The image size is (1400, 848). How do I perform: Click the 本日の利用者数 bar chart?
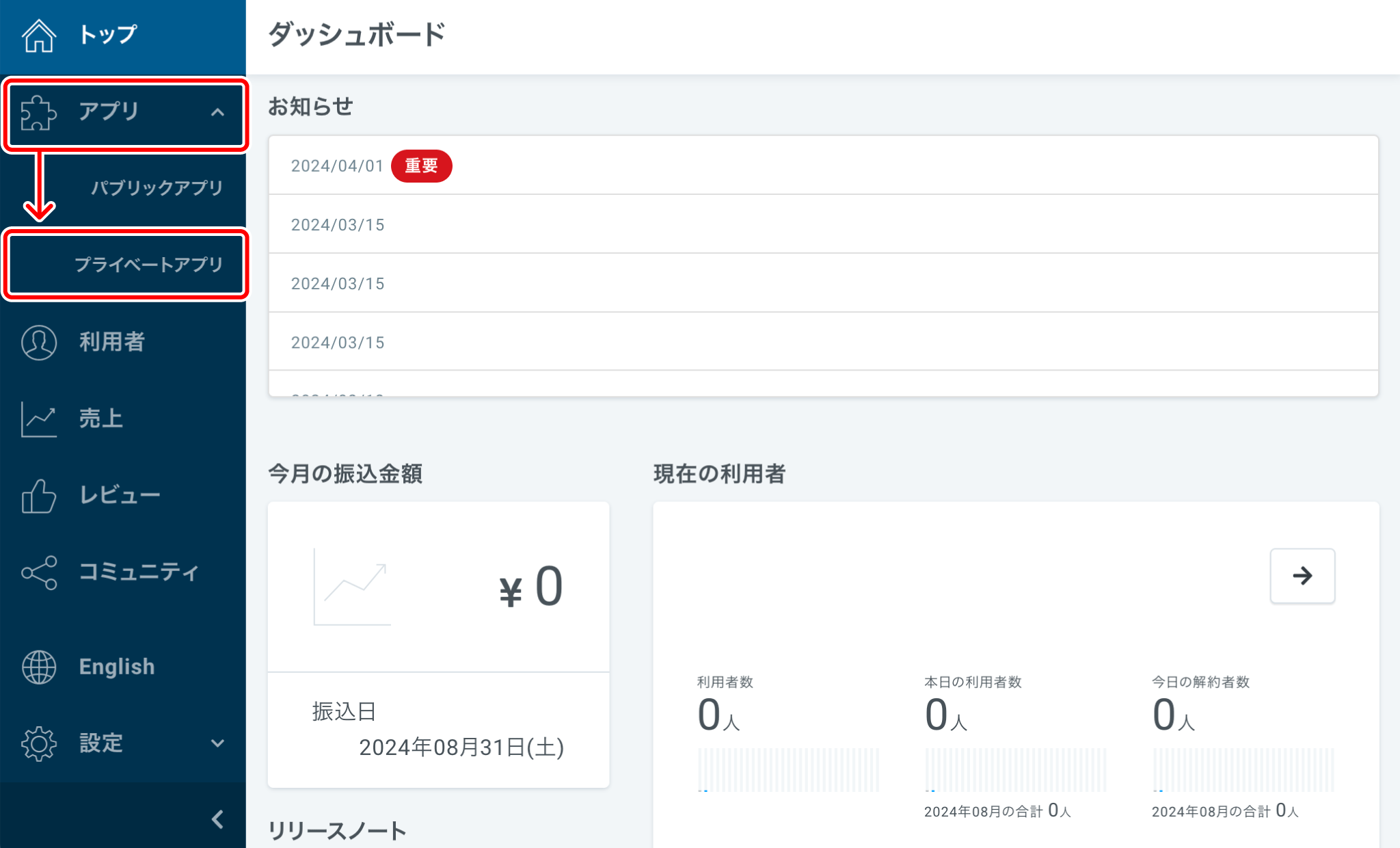pos(1014,770)
